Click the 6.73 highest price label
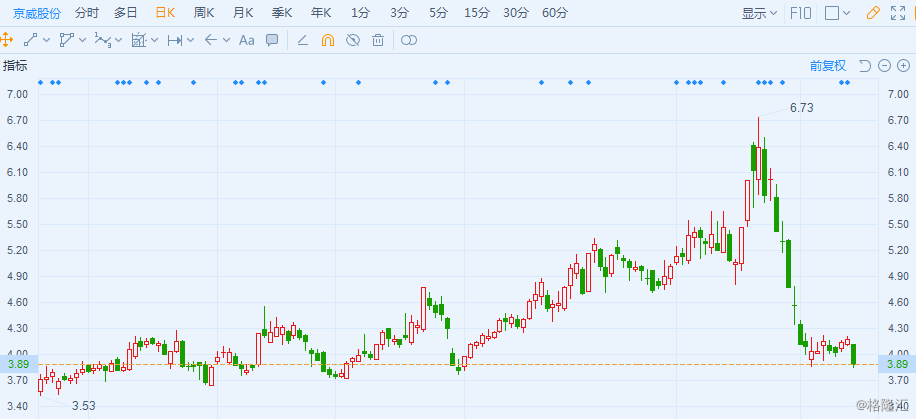The image size is (916, 419). click(x=802, y=108)
